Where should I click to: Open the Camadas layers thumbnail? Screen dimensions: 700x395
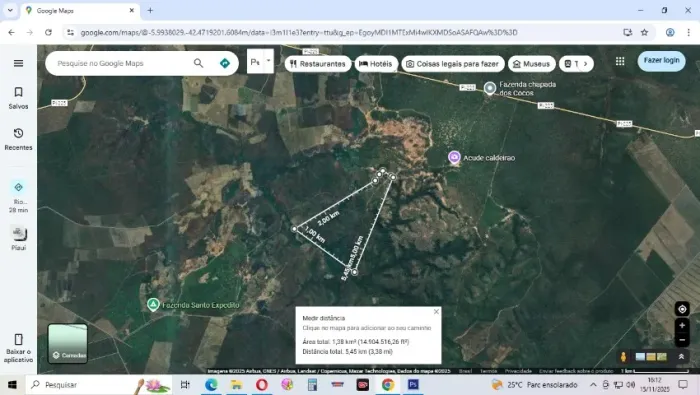click(x=67, y=343)
